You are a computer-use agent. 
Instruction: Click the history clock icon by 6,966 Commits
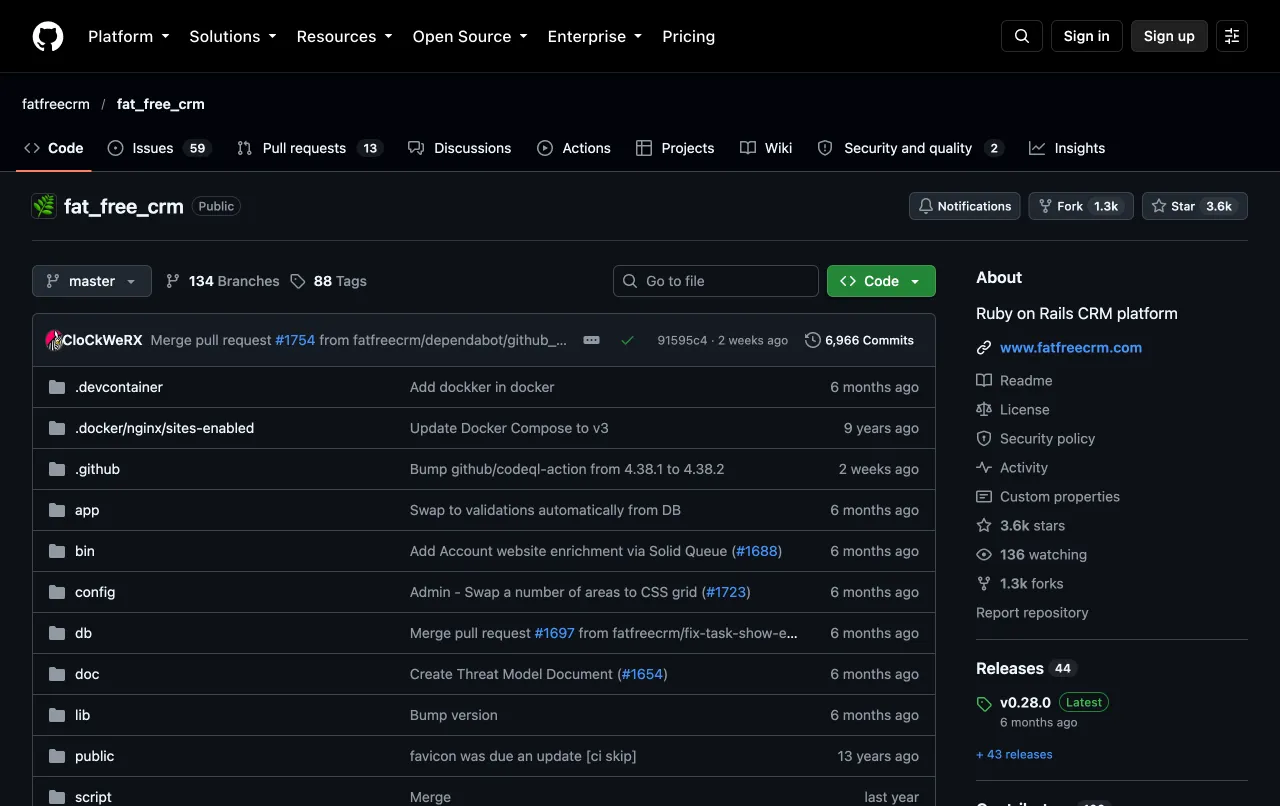coord(813,340)
